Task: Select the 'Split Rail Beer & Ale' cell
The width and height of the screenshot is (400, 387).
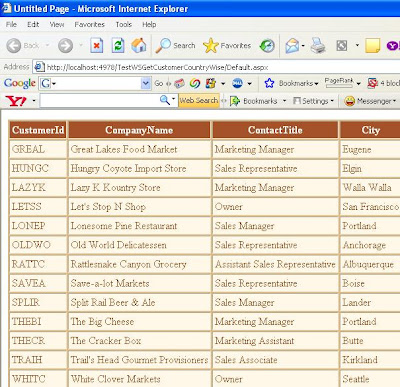Action: pyautogui.click(x=139, y=303)
